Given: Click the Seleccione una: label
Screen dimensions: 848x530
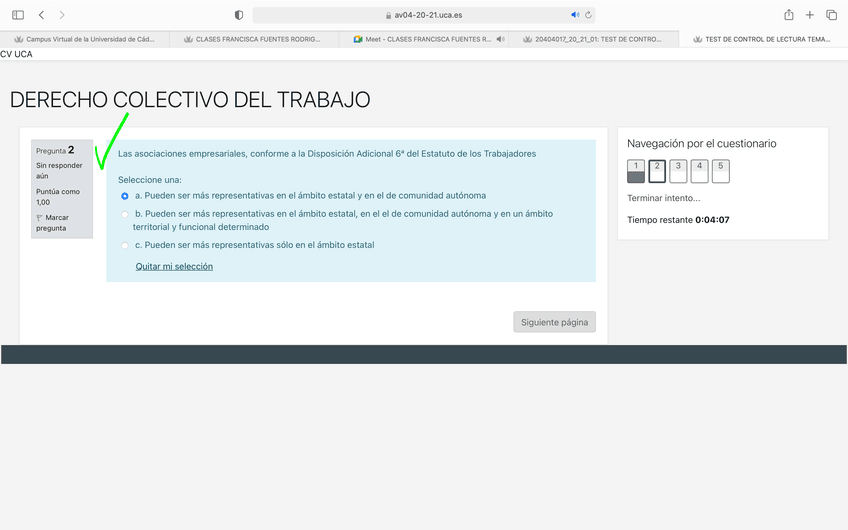Looking at the screenshot, I should click(x=150, y=180).
